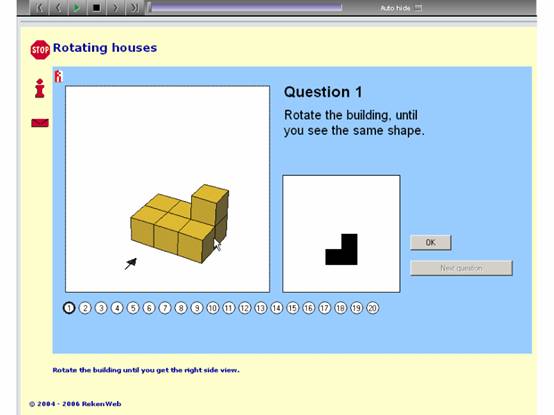
Task: Click the OK button
Action: (x=430, y=243)
